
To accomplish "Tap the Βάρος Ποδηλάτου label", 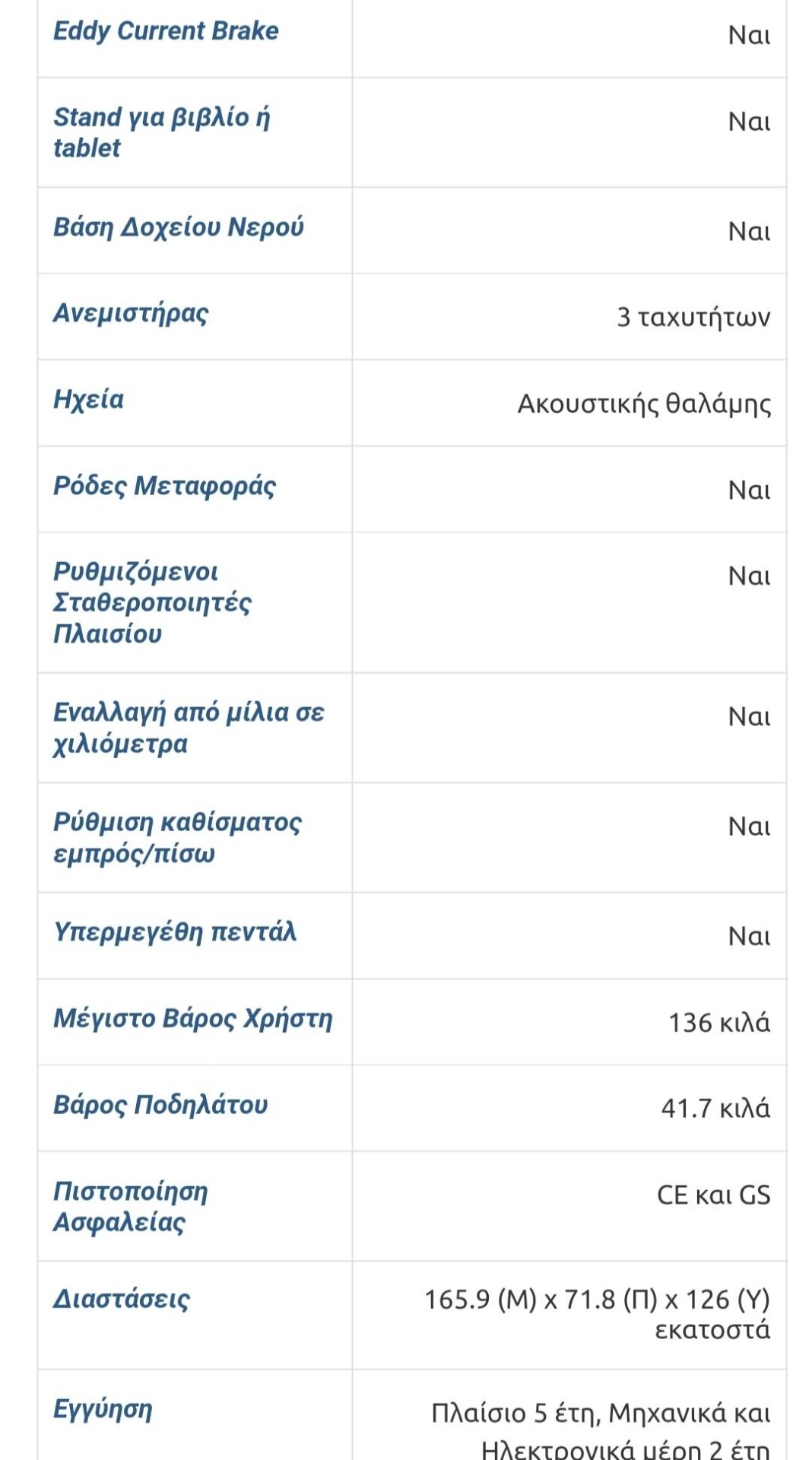I will [x=160, y=1105].
